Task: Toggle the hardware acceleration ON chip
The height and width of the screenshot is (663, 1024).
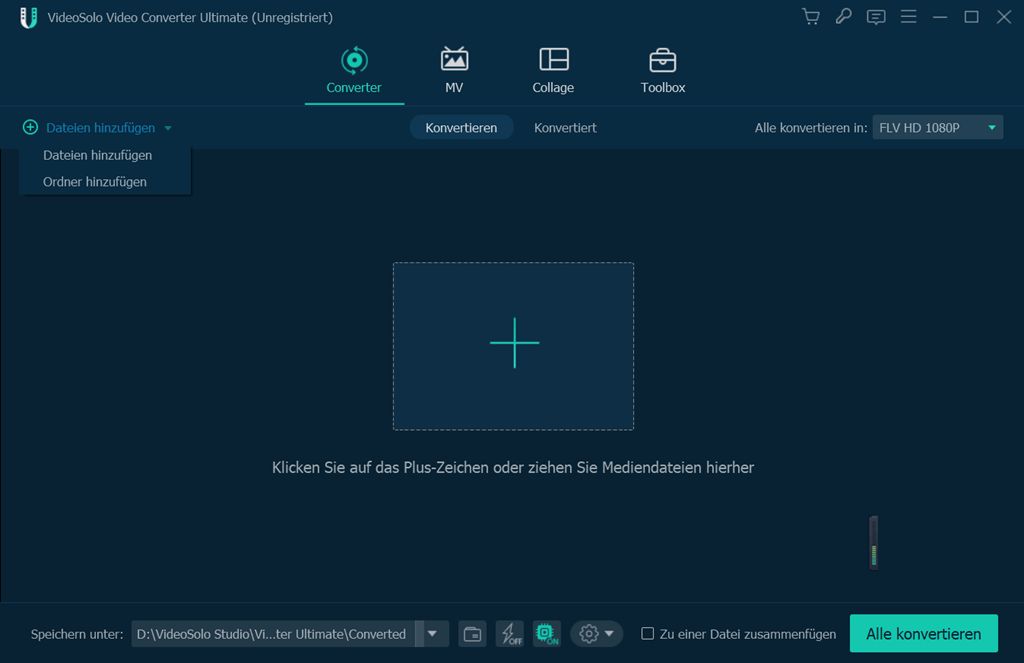Action: coord(547,633)
